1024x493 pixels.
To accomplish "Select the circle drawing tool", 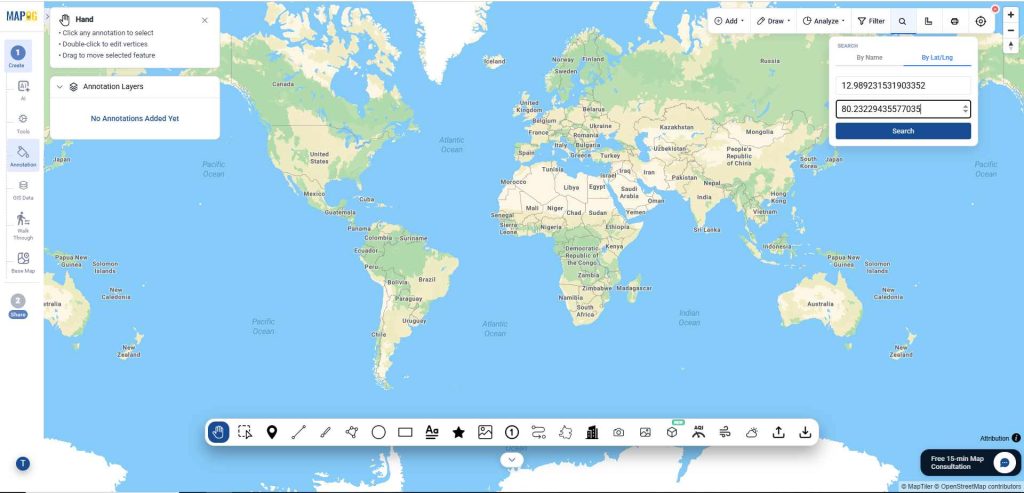I will click(x=379, y=432).
